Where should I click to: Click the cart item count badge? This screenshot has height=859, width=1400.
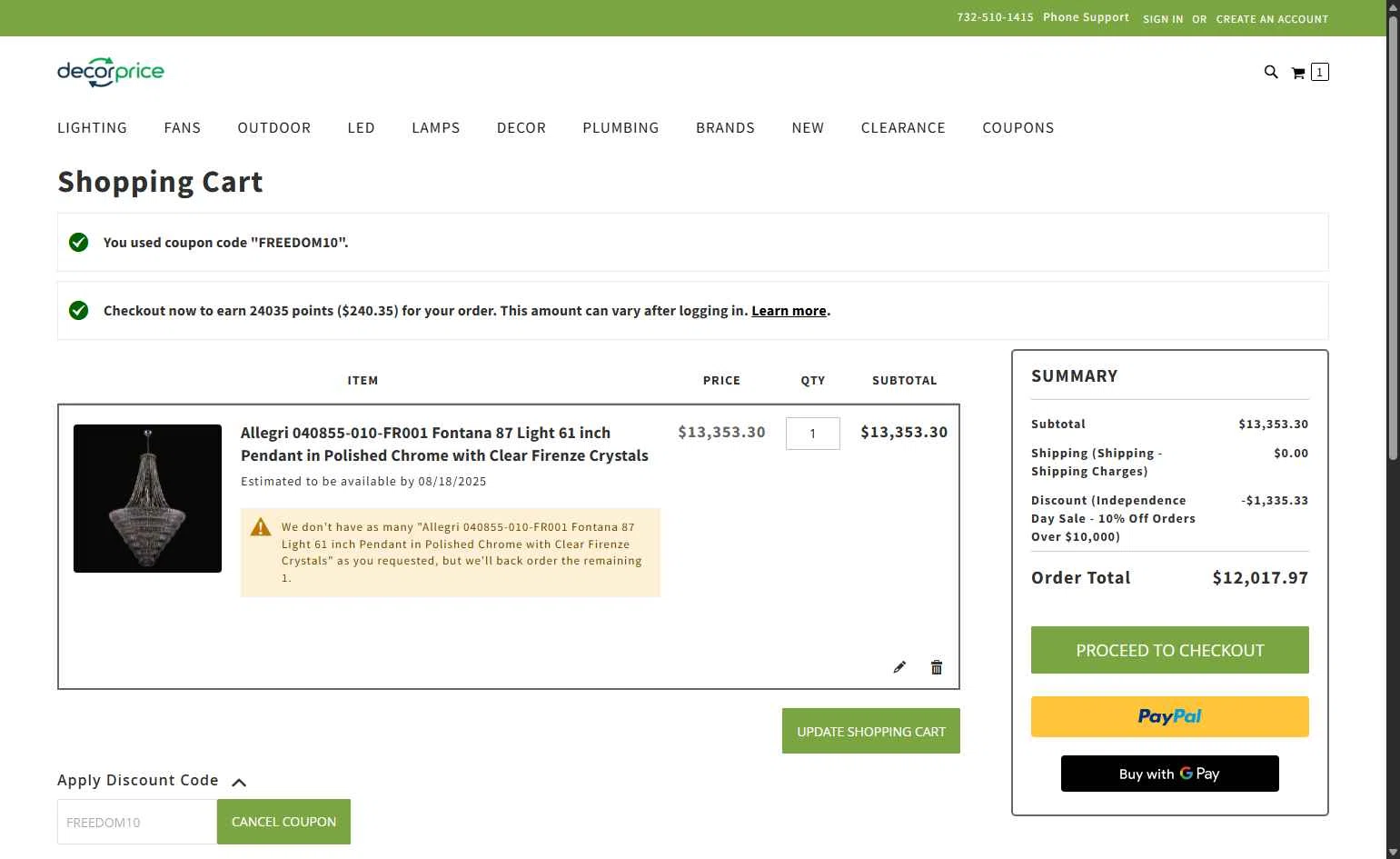(1320, 72)
